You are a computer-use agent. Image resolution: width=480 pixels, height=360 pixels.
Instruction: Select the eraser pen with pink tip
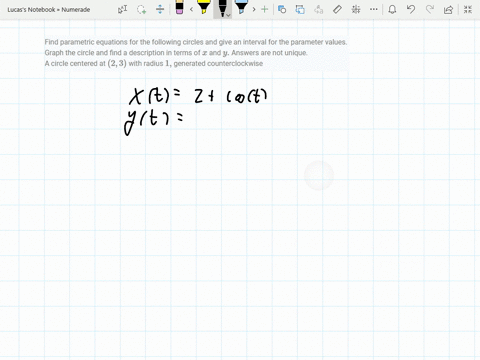pyautogui.click(x=179, y=7)
